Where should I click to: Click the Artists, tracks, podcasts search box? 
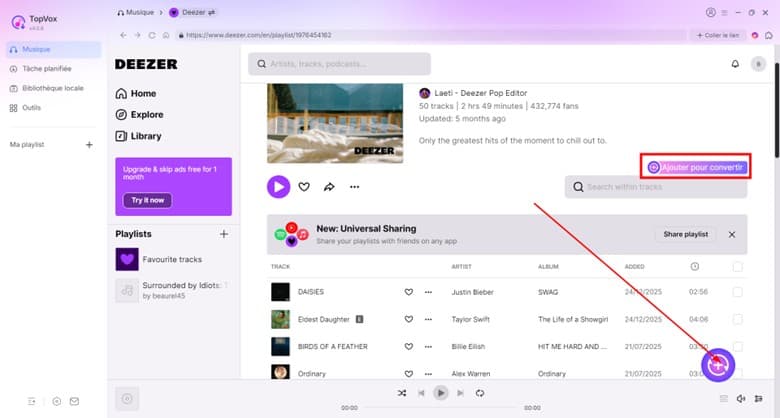coord(339,64)
